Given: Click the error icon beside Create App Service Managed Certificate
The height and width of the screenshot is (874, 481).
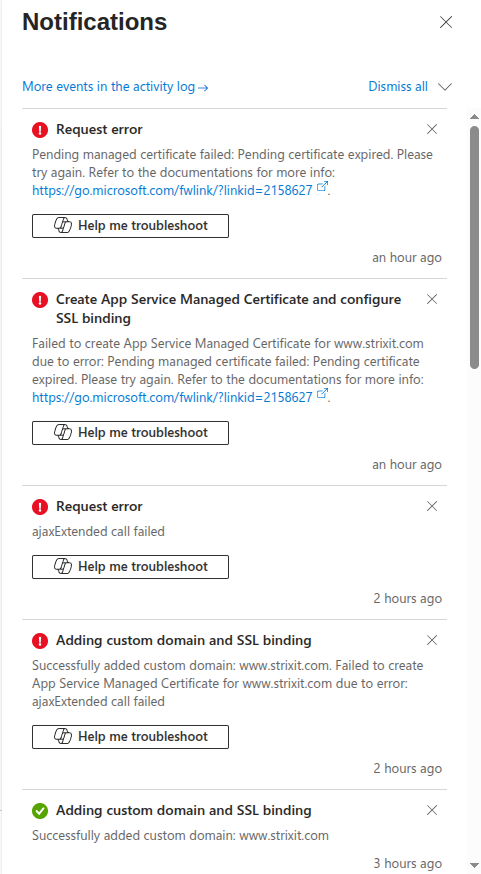Looking at the screenshot, I should point(40,300).
